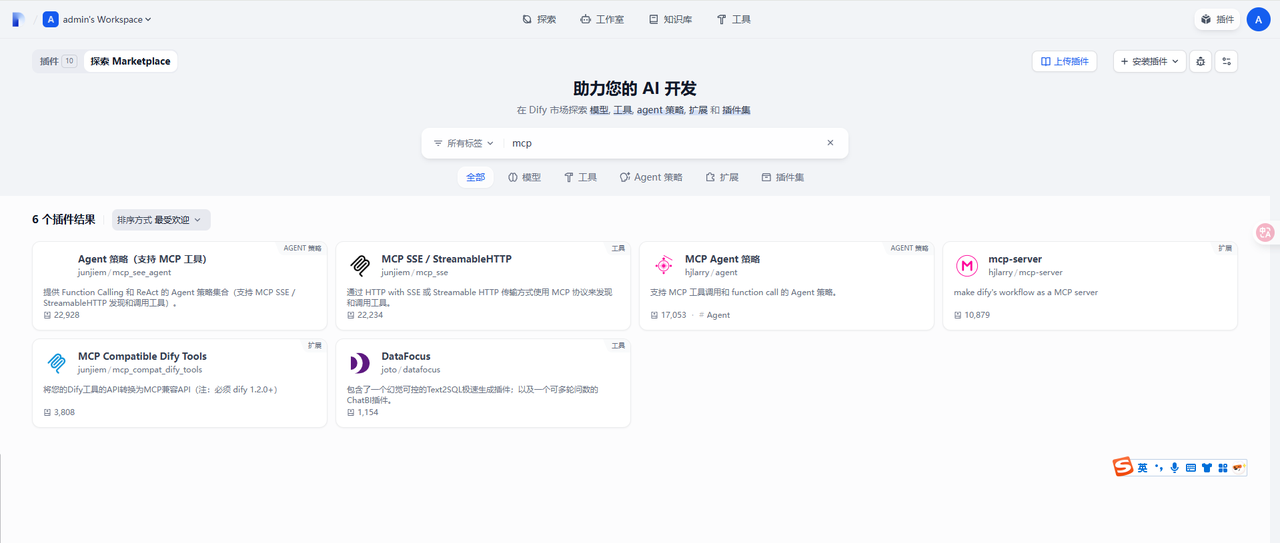Click the MCP Agent 策略 plugin icon
1280x543 pixels.
[x=663, y=265]
